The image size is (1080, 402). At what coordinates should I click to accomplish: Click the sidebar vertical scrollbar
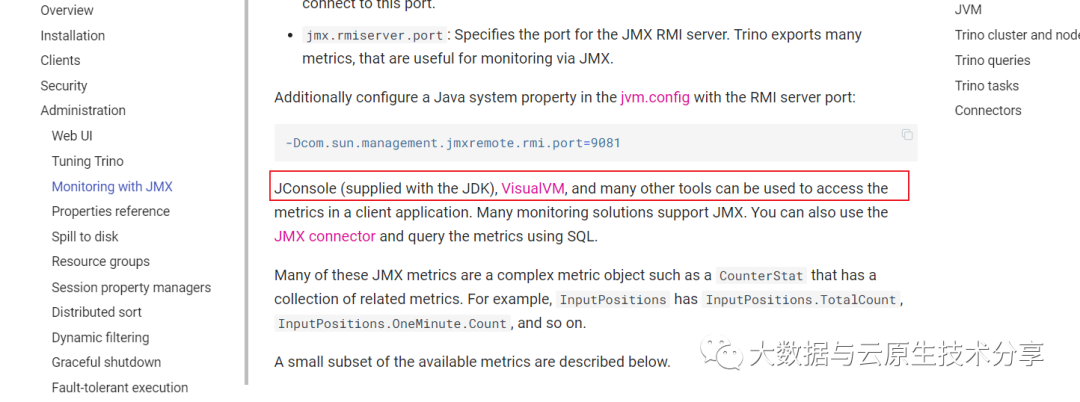click(x=246, y=192)
